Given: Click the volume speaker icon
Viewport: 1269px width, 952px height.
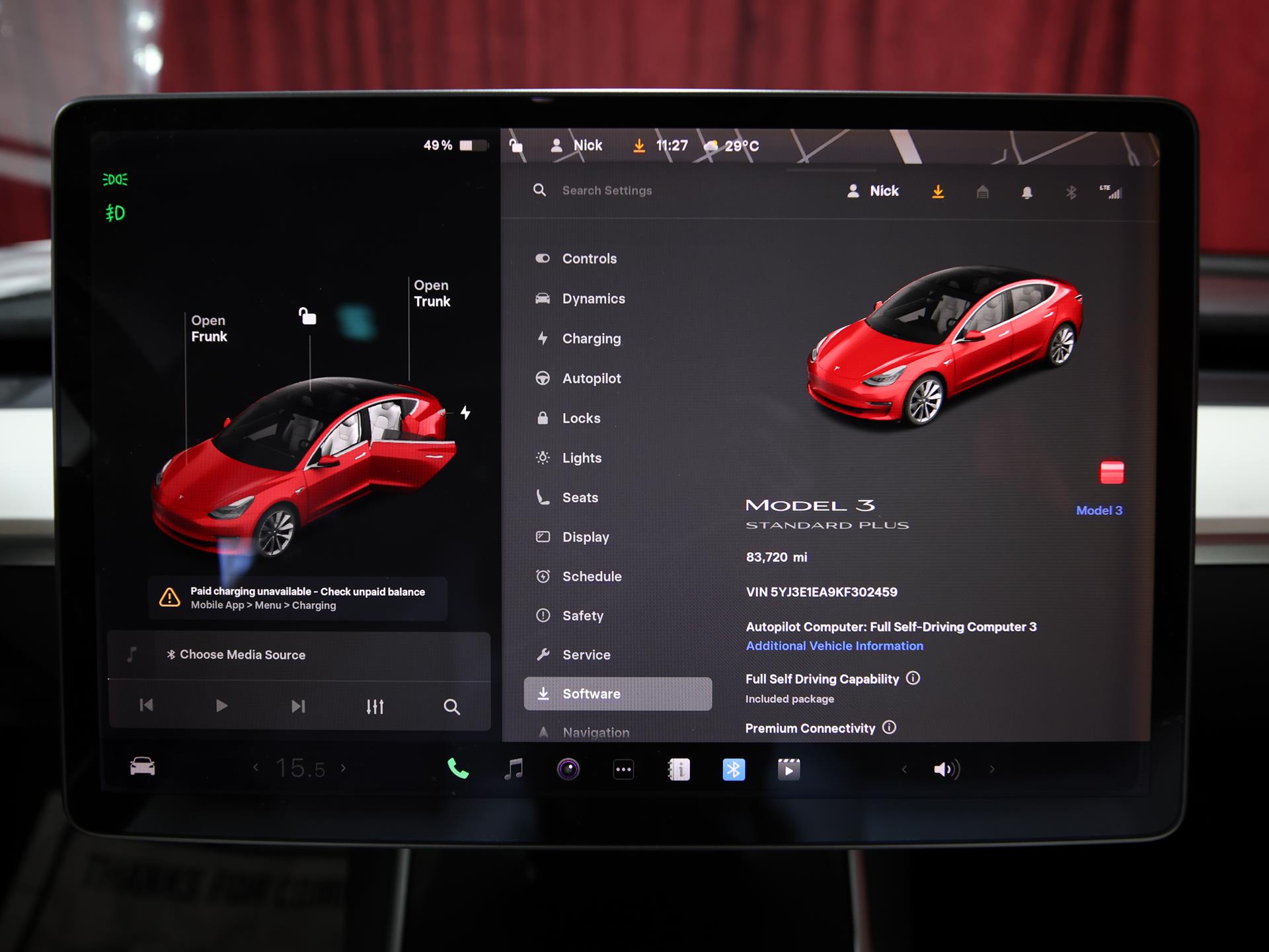Looking at the screenshot, I should pyautogui.click(x=946, y=769).
